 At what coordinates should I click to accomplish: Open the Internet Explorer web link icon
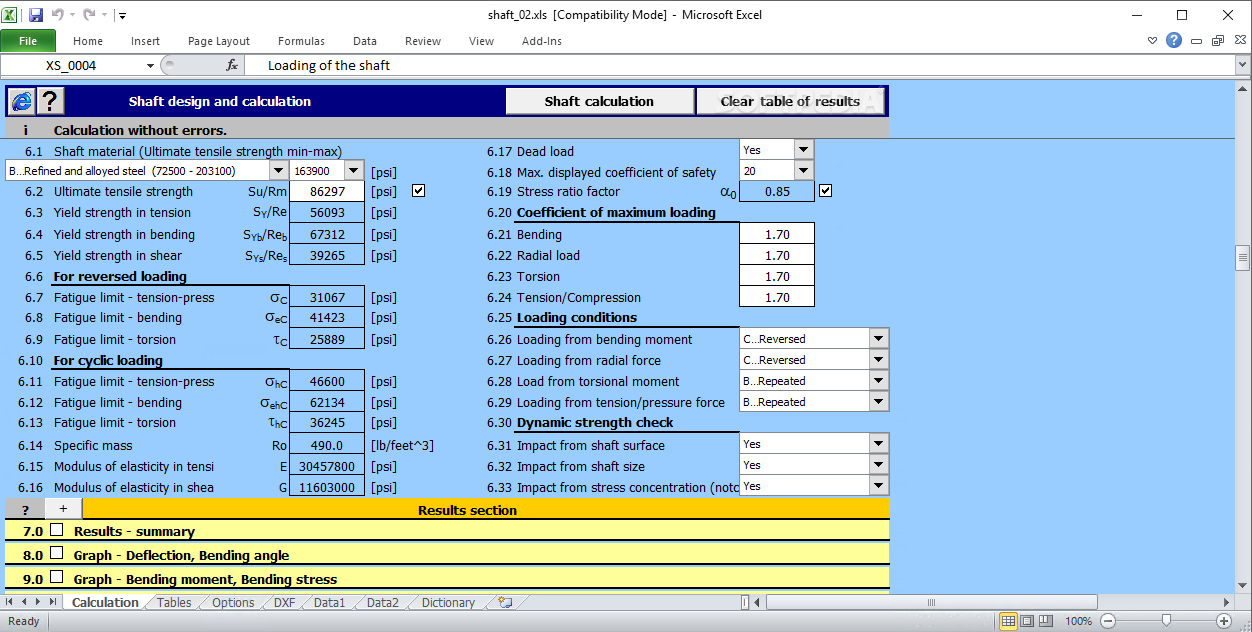tap(21, 101)
